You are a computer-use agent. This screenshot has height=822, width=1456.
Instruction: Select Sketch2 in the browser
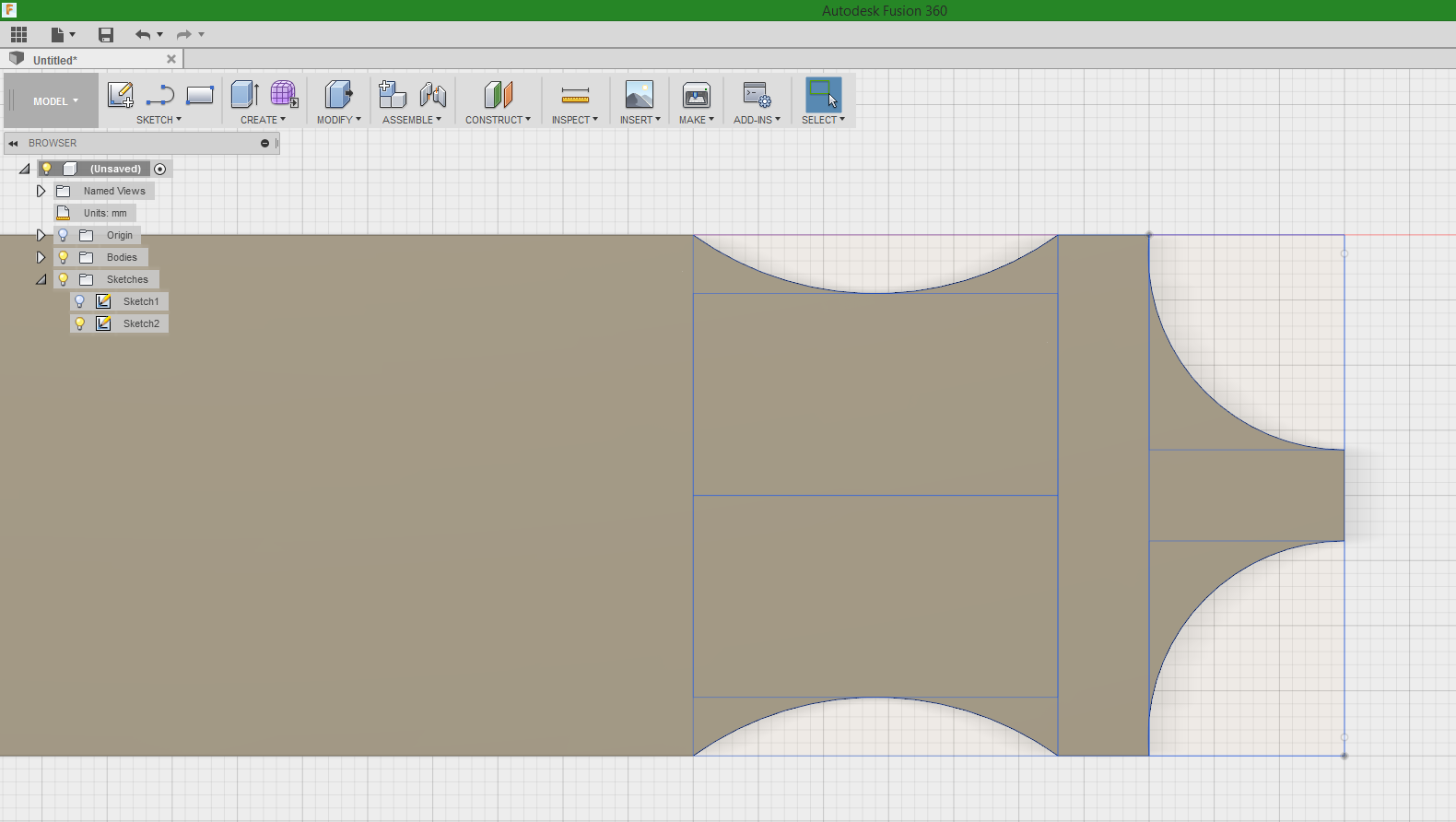click(x=141, y=323)
